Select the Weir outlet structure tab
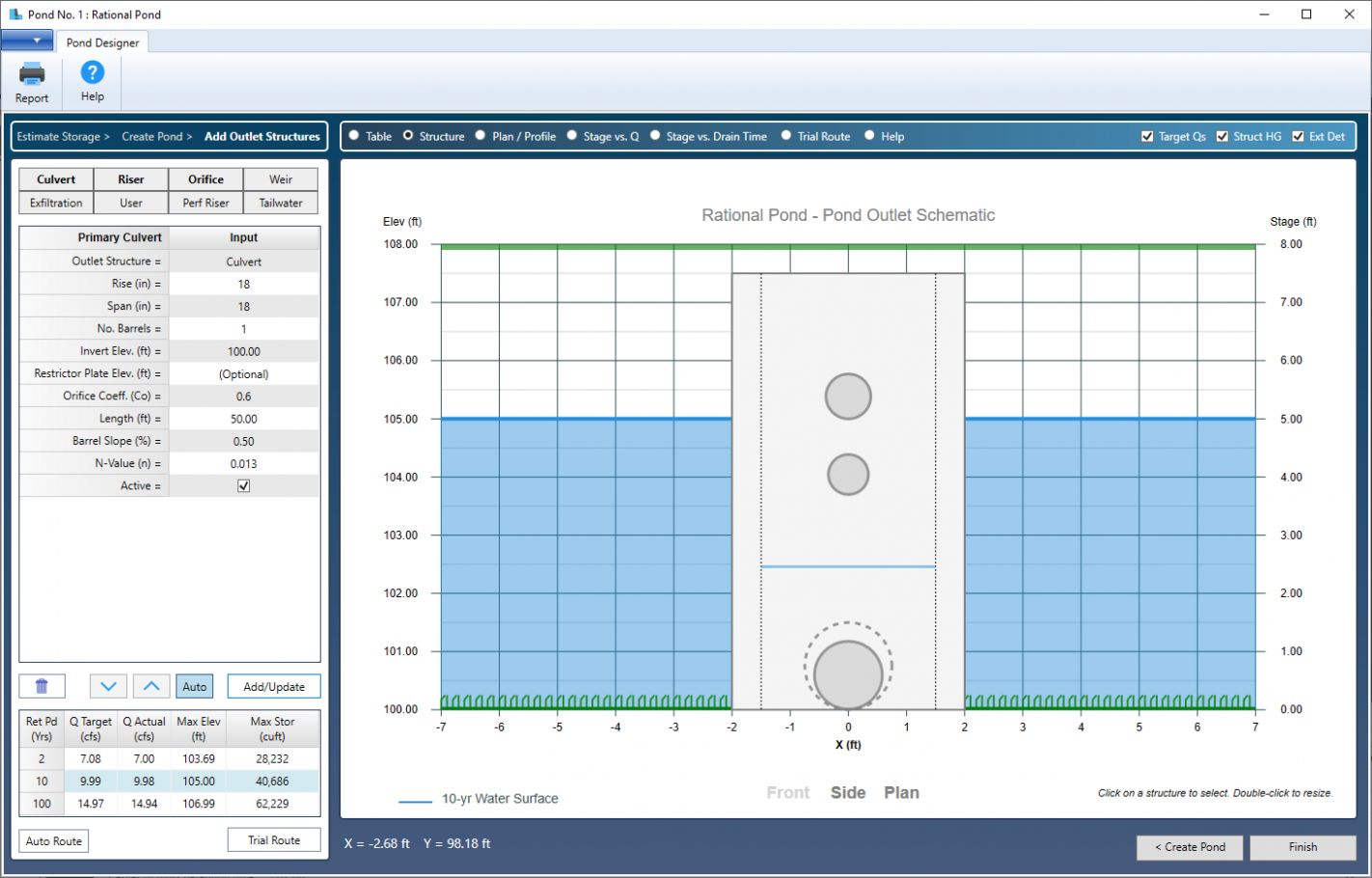The height and width of the screenshot is (878, 1372). coord(281,179)
